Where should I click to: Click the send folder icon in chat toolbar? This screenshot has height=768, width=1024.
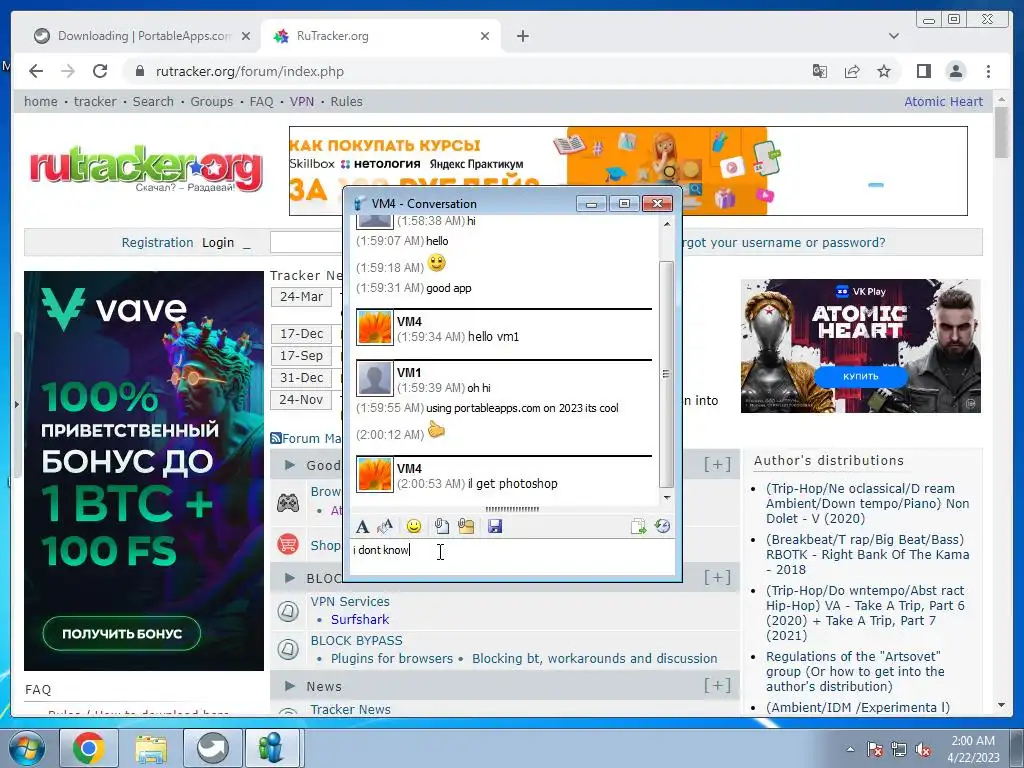(x=466, y=526)
